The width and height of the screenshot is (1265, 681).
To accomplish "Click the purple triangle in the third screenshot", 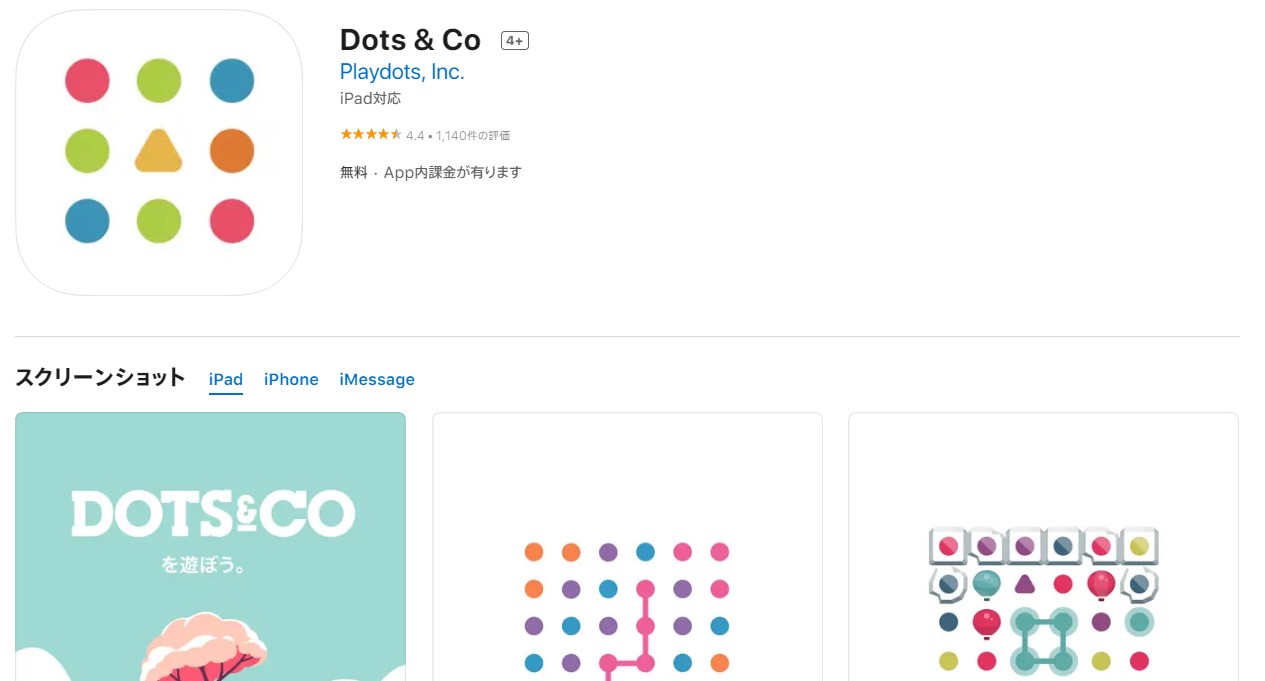I will [1024, 584].
